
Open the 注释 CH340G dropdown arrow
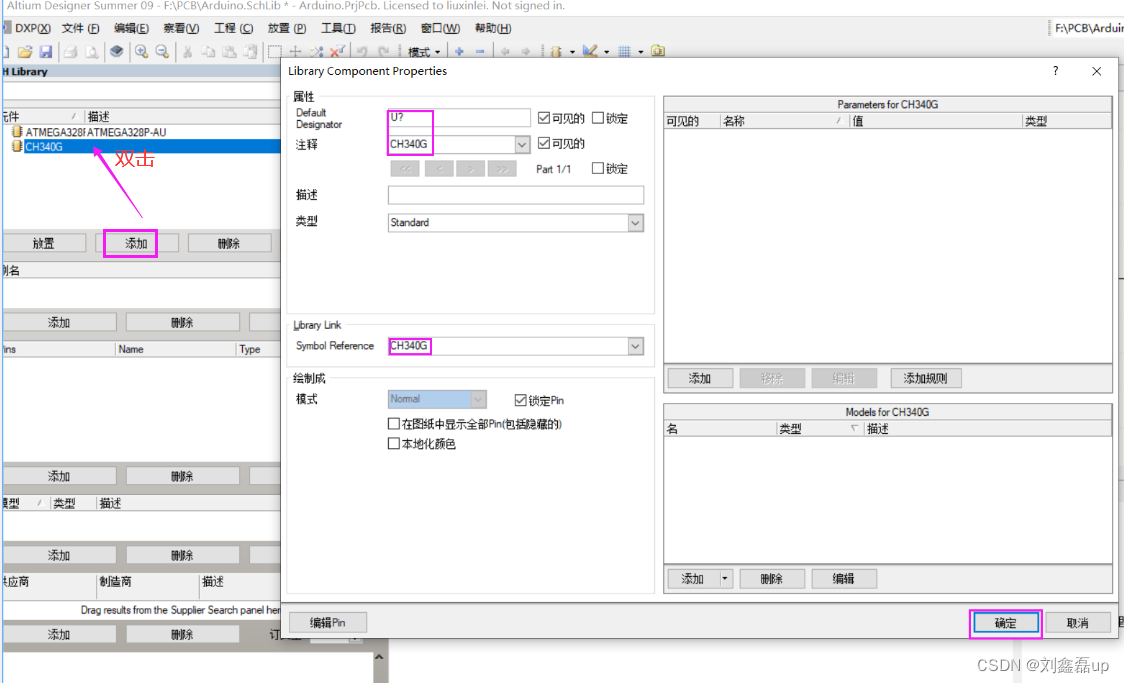[x=522, y=144]
